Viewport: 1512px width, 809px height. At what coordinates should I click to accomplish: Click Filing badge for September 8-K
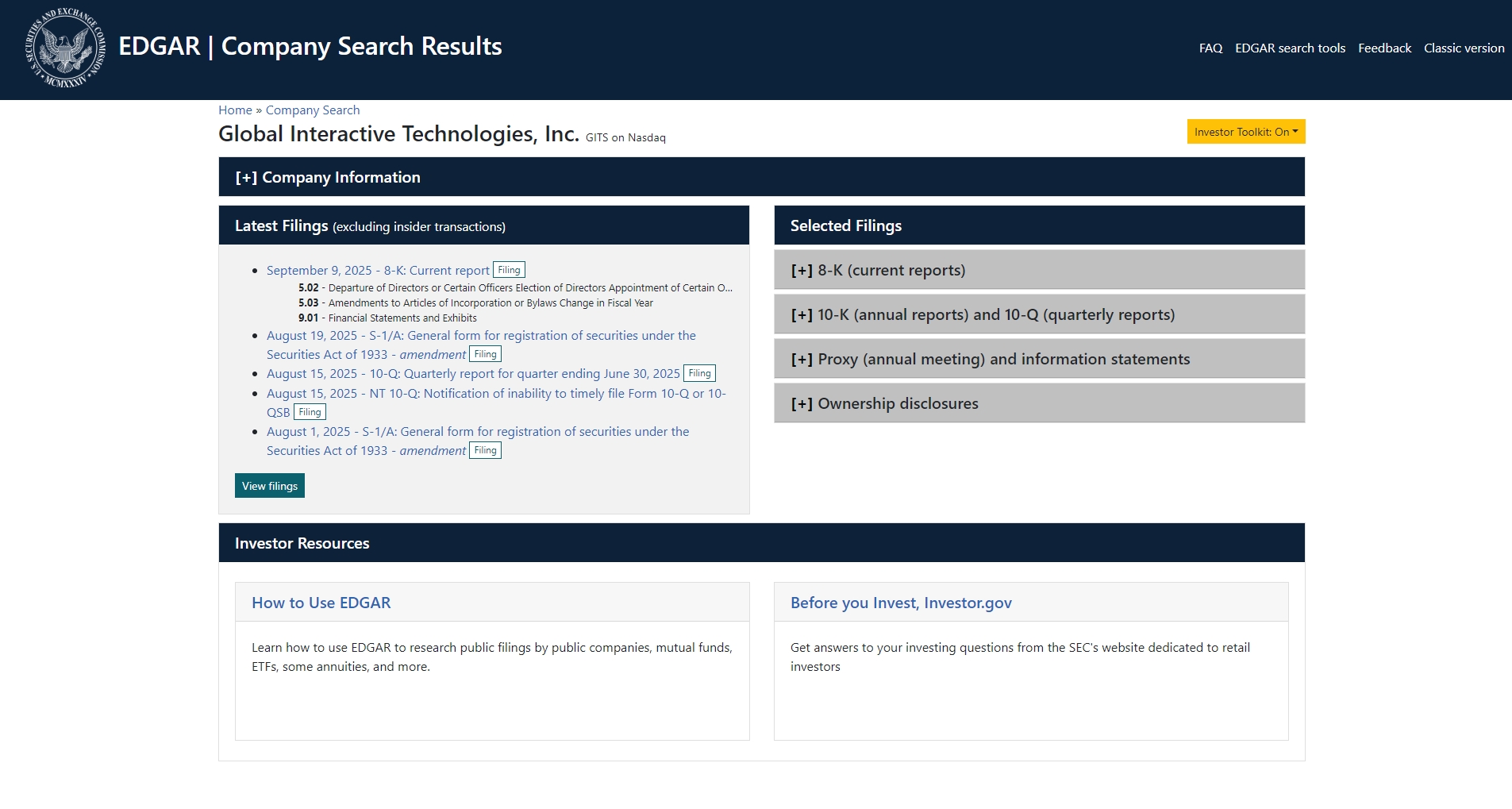(x=509, y=270)
